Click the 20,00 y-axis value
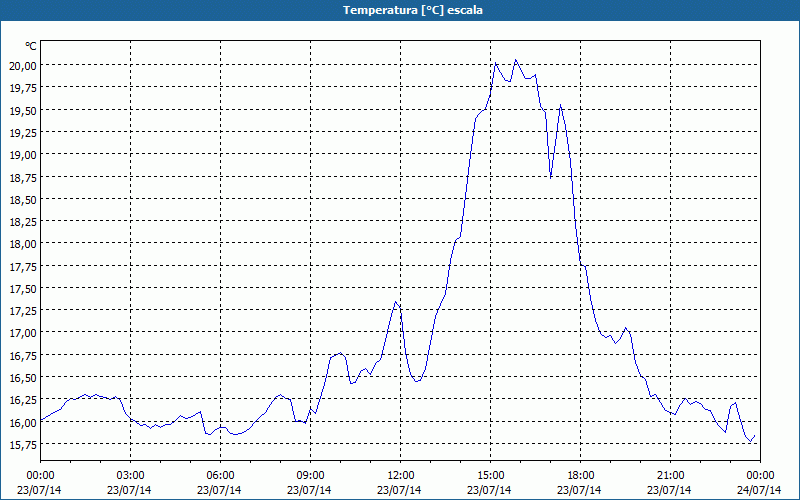This screenshot has width=800, height=500. coord(23,65)
